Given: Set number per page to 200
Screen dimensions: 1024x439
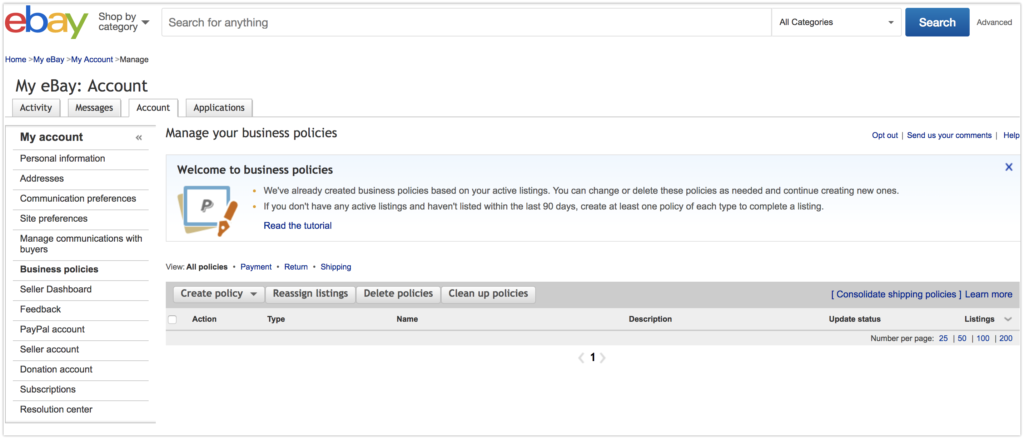Looking at the screenshot, I should tap(1006, 338).
